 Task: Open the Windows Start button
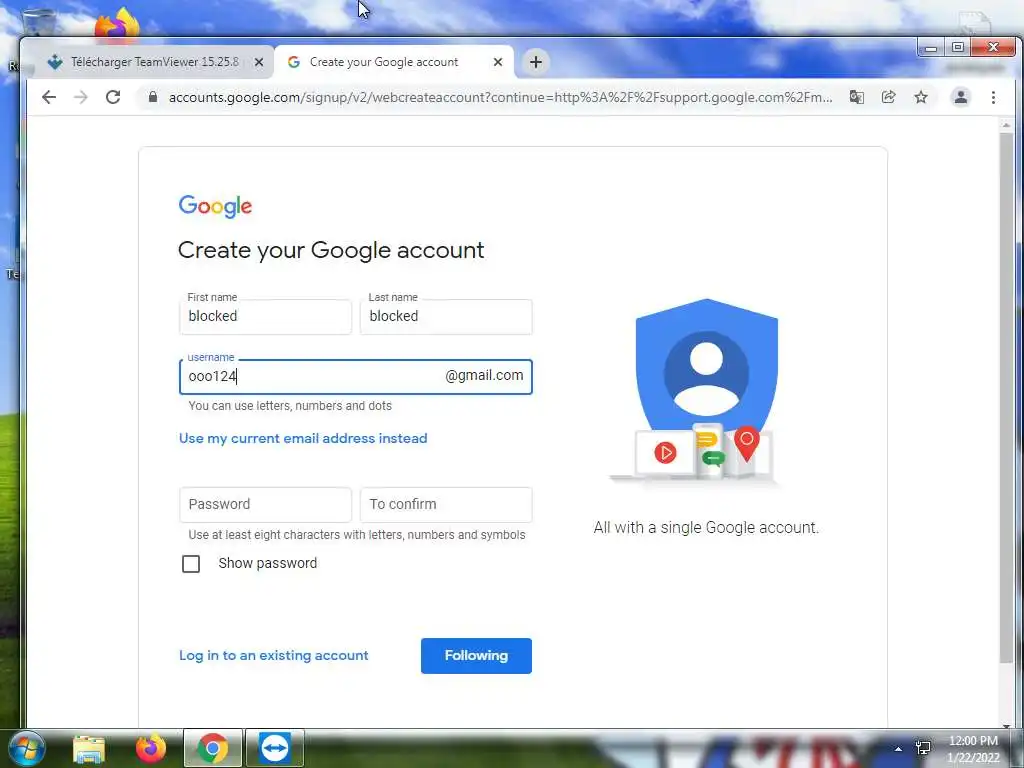click(26, 748)
